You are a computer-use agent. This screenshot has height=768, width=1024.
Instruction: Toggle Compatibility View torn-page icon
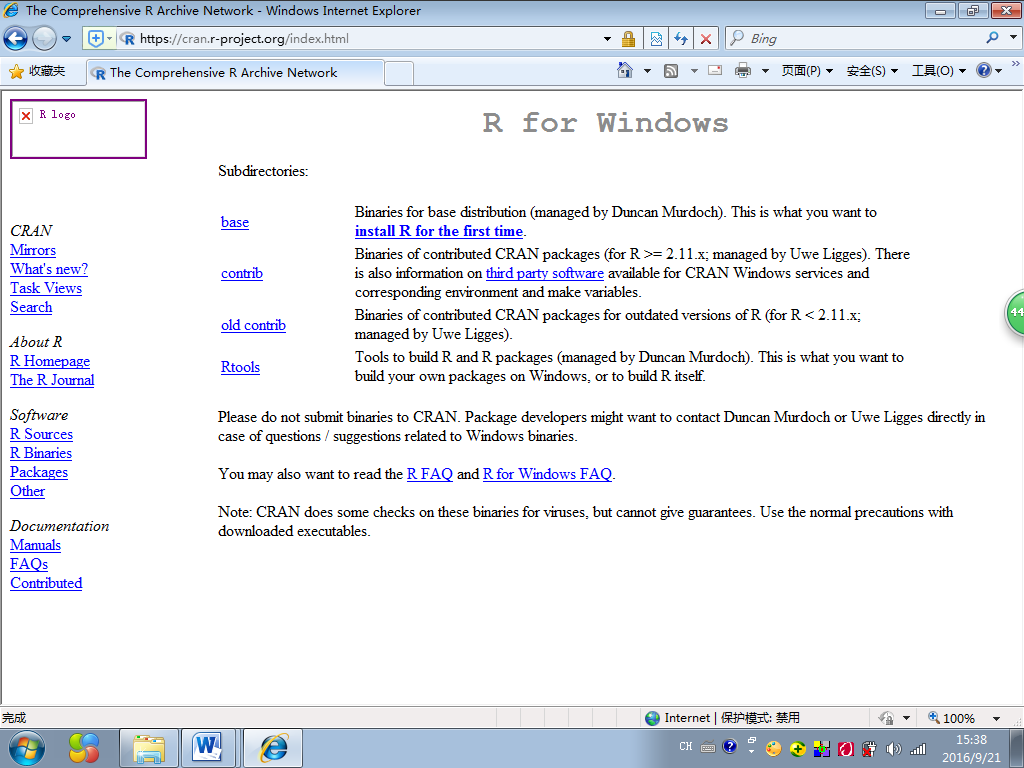pos(656,39)
